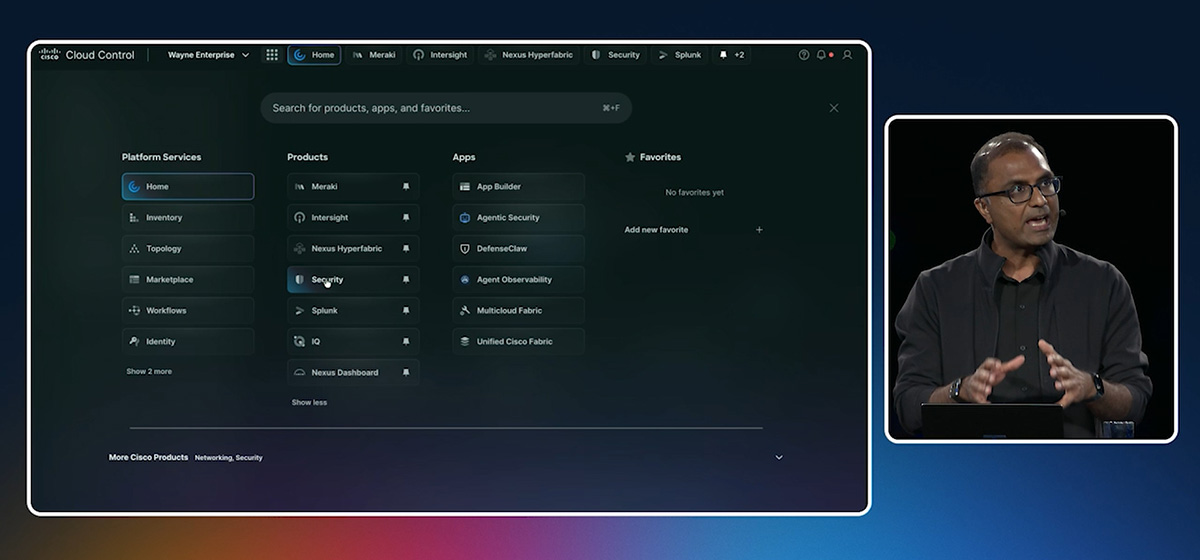Screen dimensions: 1200x560
Task: Launch Unified Cisco Fabric app
Action: [518, 342]
